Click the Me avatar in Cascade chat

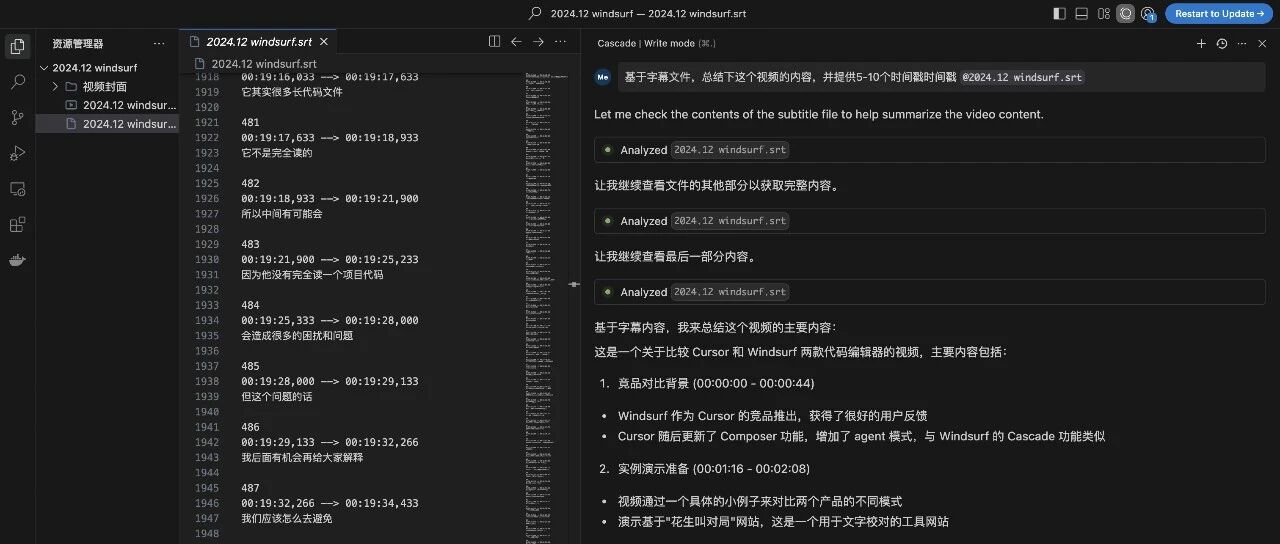[x=603, y=77]
